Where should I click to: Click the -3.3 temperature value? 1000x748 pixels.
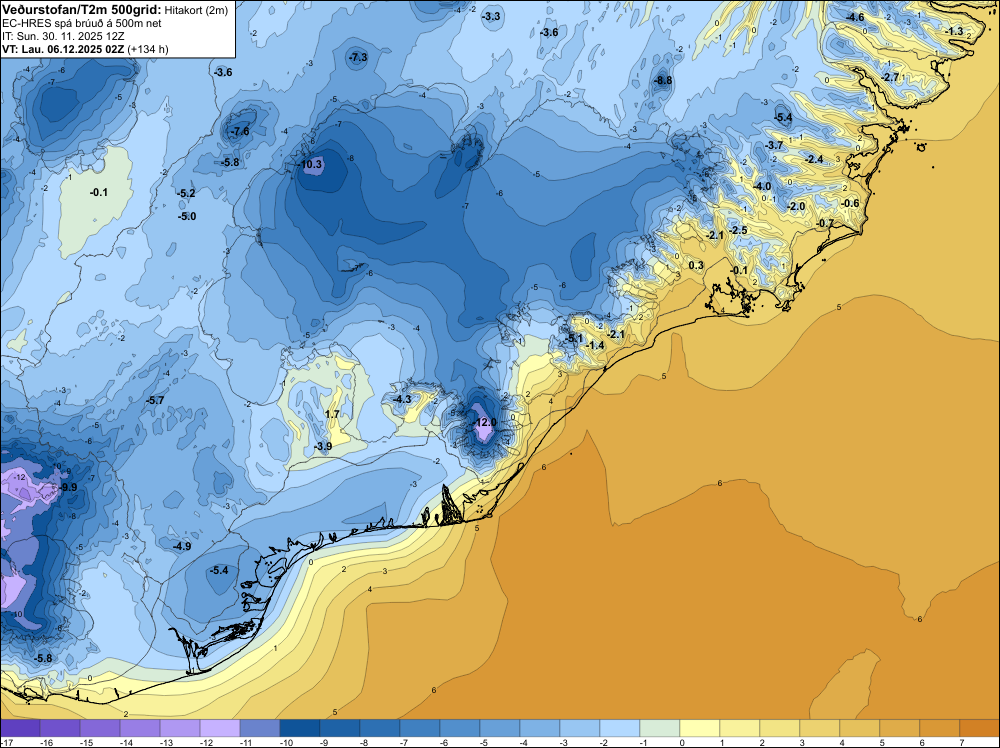(x=491, y=17)
